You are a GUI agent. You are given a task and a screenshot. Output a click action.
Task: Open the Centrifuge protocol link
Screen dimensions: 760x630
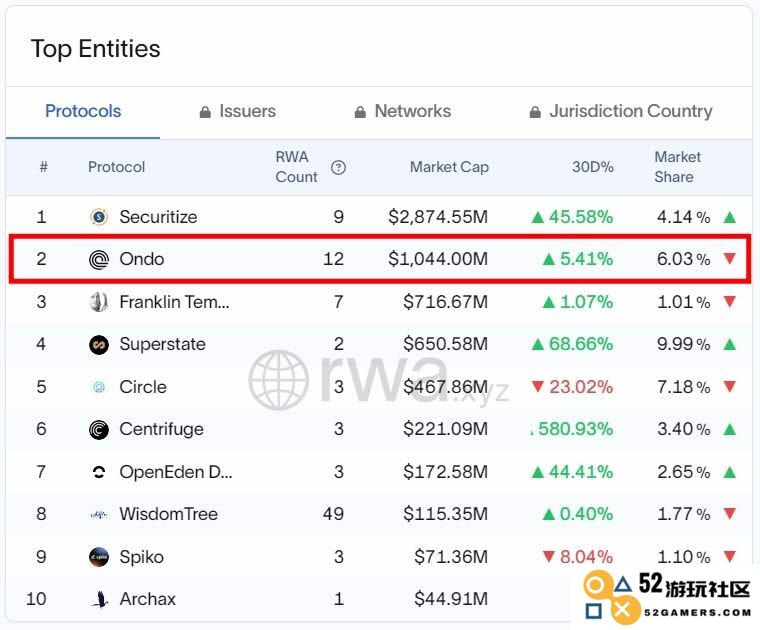pos(161,429)
